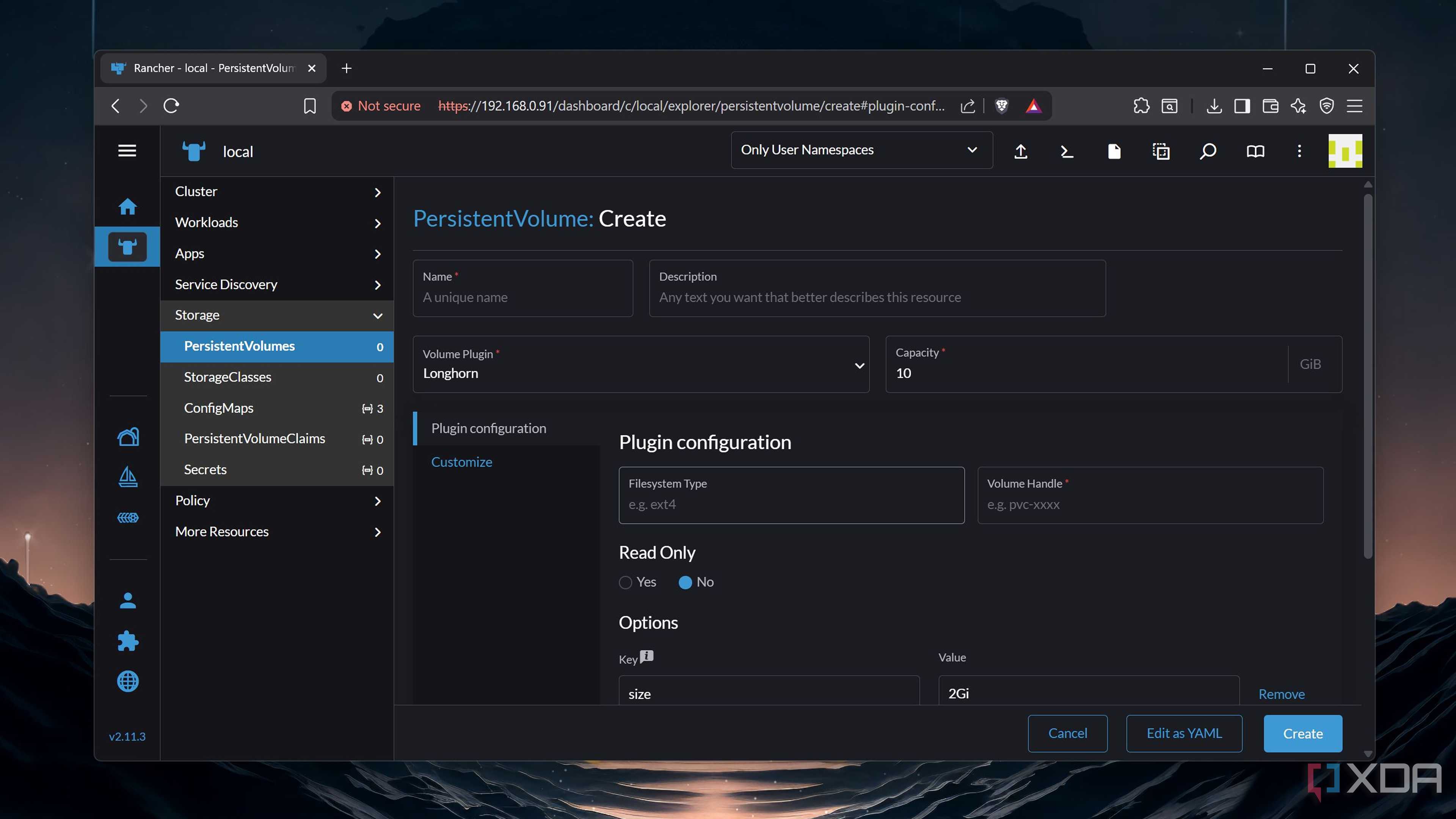Open StorageClasses in the Storage menu
1456x819 pixels.
coord(277,378)
